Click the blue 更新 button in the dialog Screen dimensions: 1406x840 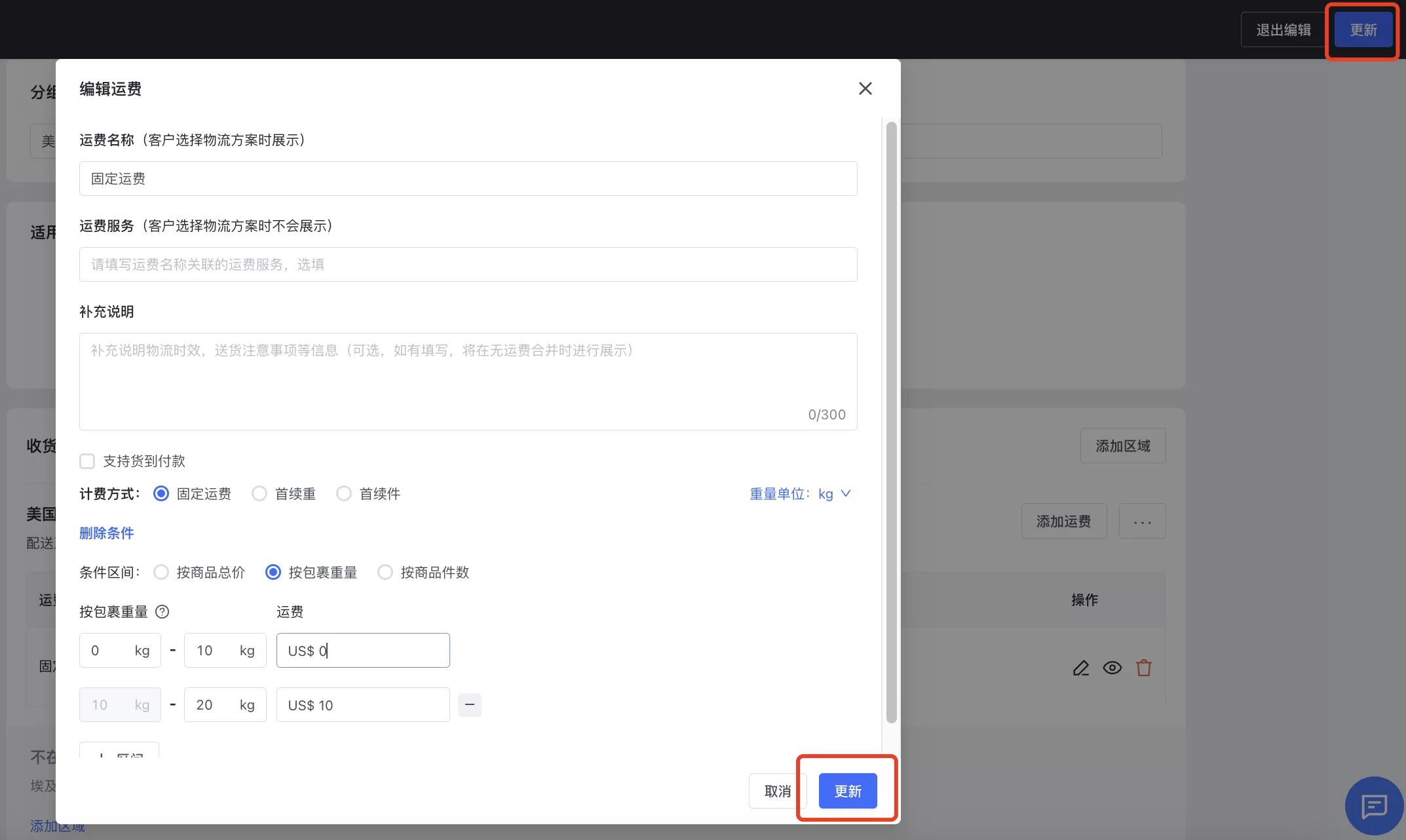pos(847,791)
